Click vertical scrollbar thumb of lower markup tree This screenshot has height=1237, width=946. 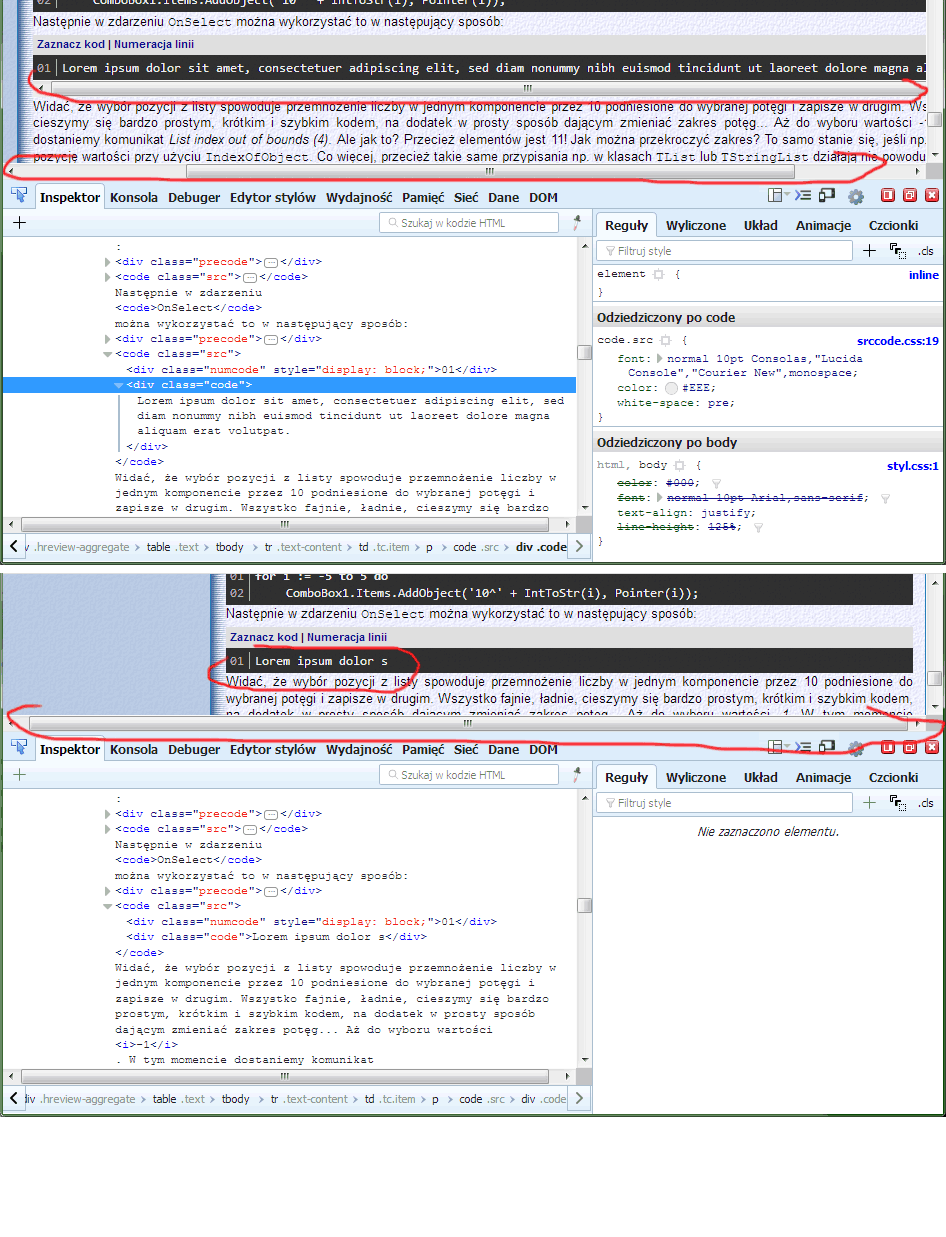tap(585, 904)
